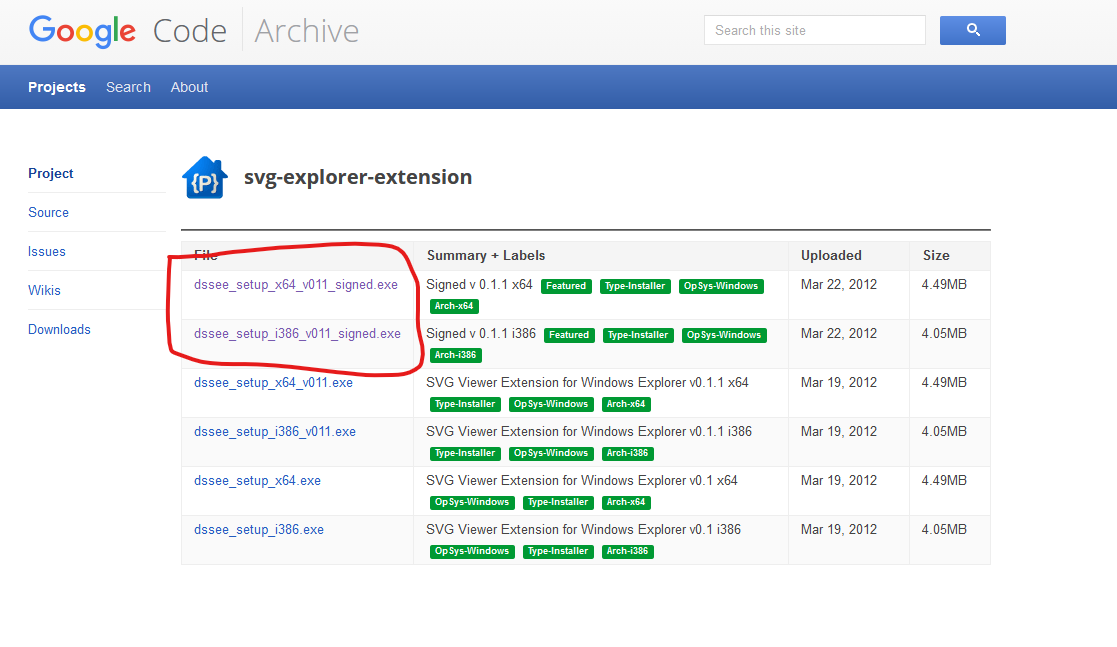Download dssee_setup_i386_v011_signed.exe
The image size is (1117, 647).
297,333
